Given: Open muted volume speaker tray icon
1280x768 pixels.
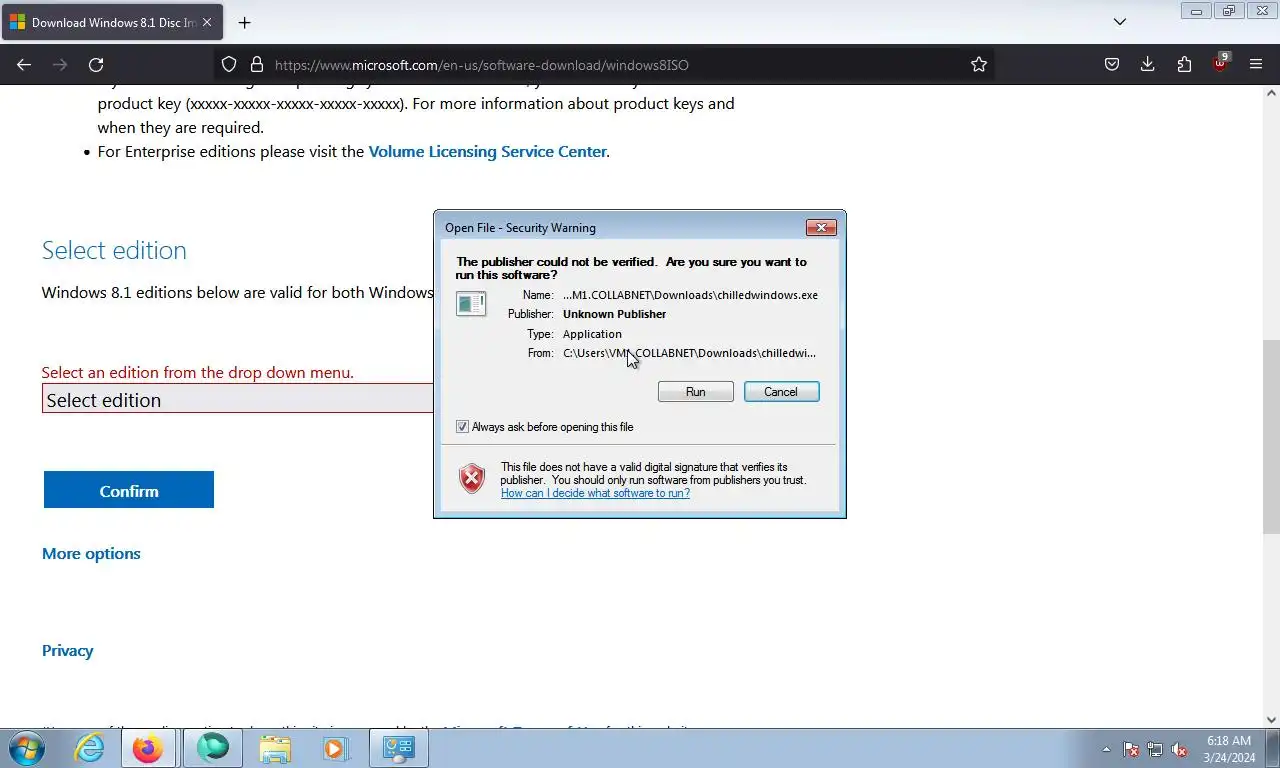Looking at the screenshot, I should (x=1180, y=749).
